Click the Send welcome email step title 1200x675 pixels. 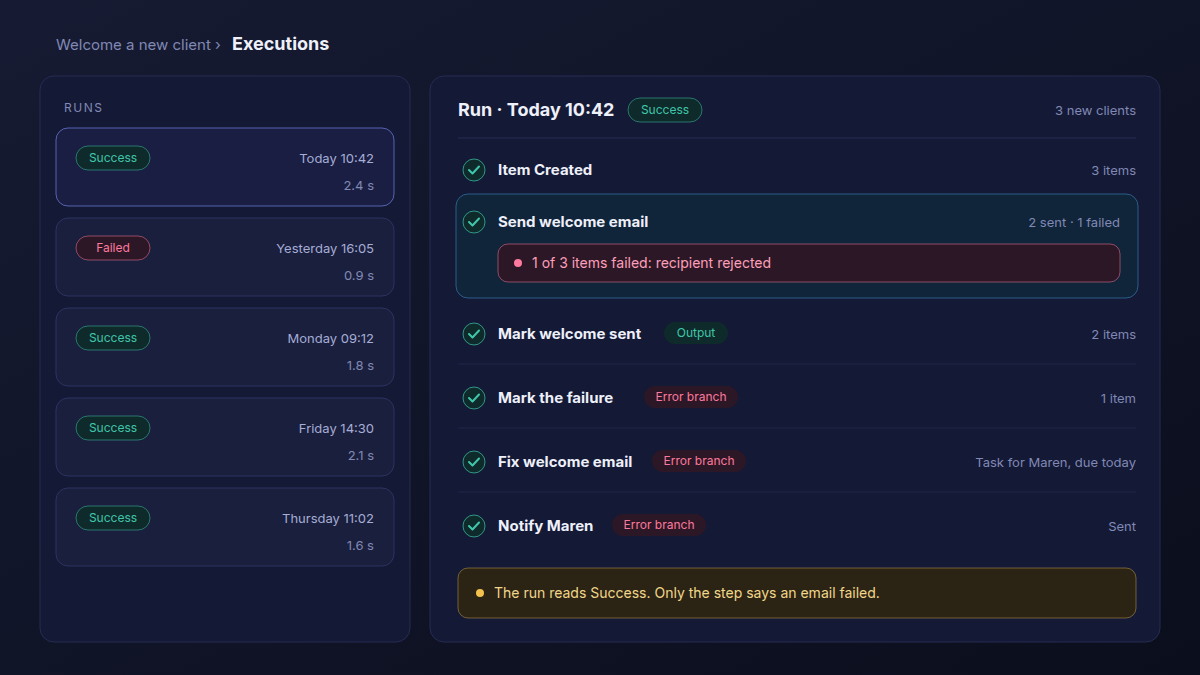[x=573, y=222]
